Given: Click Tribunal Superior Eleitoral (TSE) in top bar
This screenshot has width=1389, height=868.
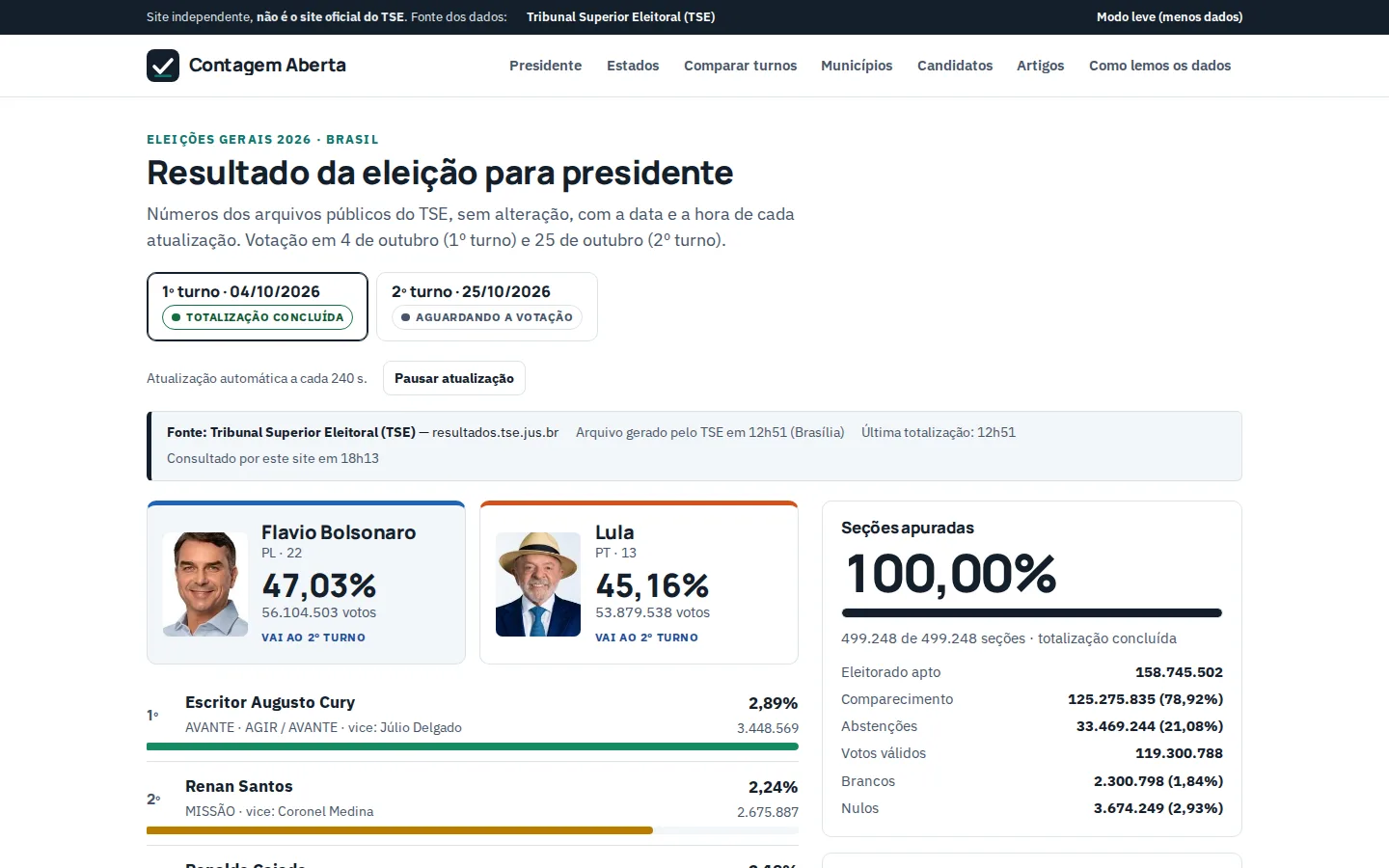Looking at the screenshot, I should [x=621, y=16].
